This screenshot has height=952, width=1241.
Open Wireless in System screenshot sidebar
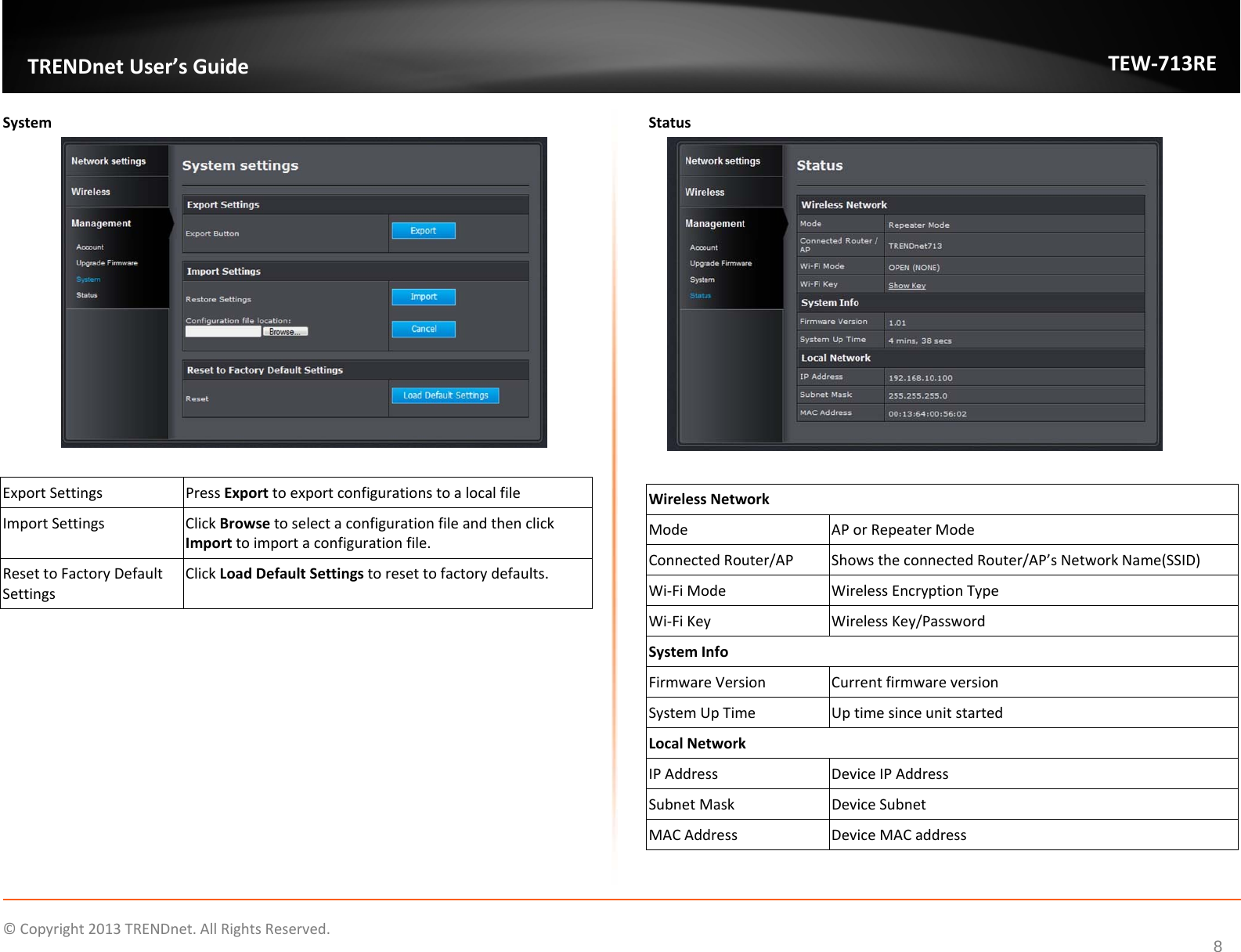coord(91,192)
